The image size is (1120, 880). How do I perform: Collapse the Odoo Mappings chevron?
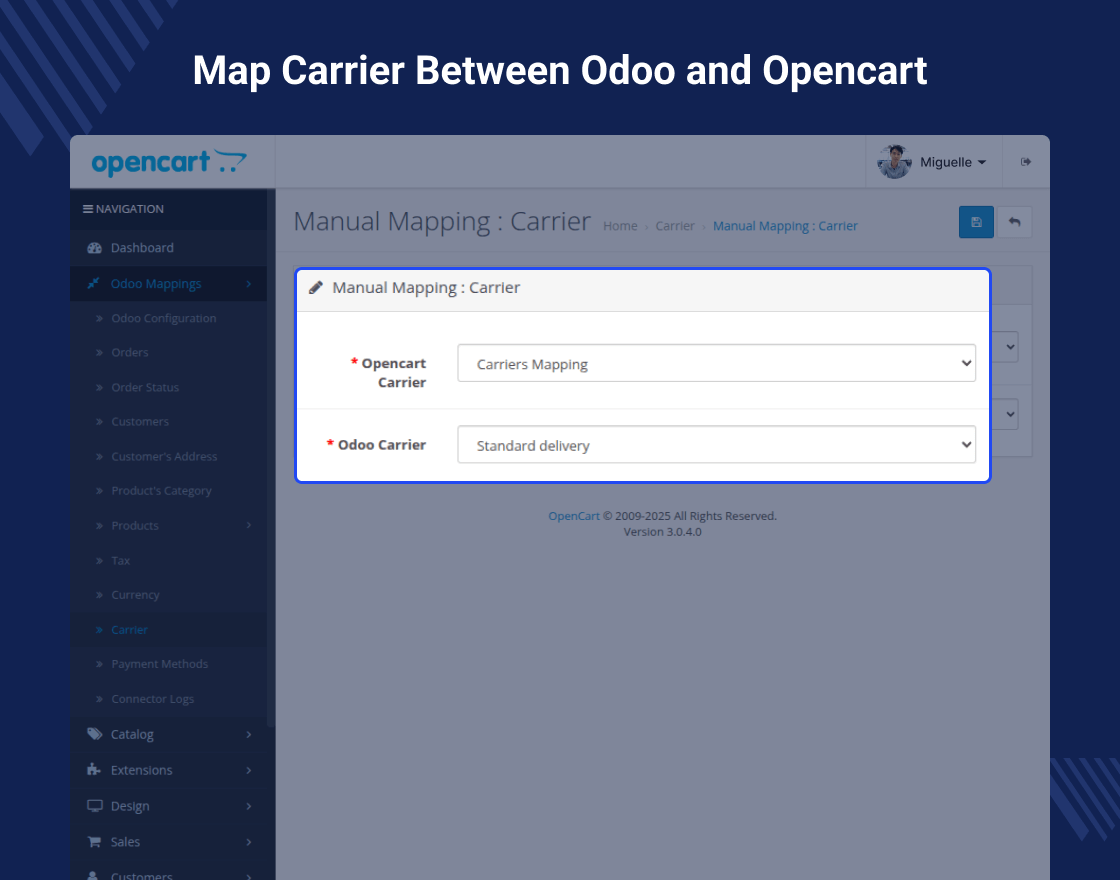[x=249, y=284]
